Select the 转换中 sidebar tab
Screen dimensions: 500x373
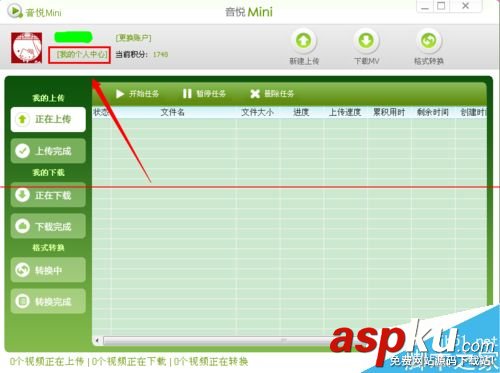coord(48,270)
